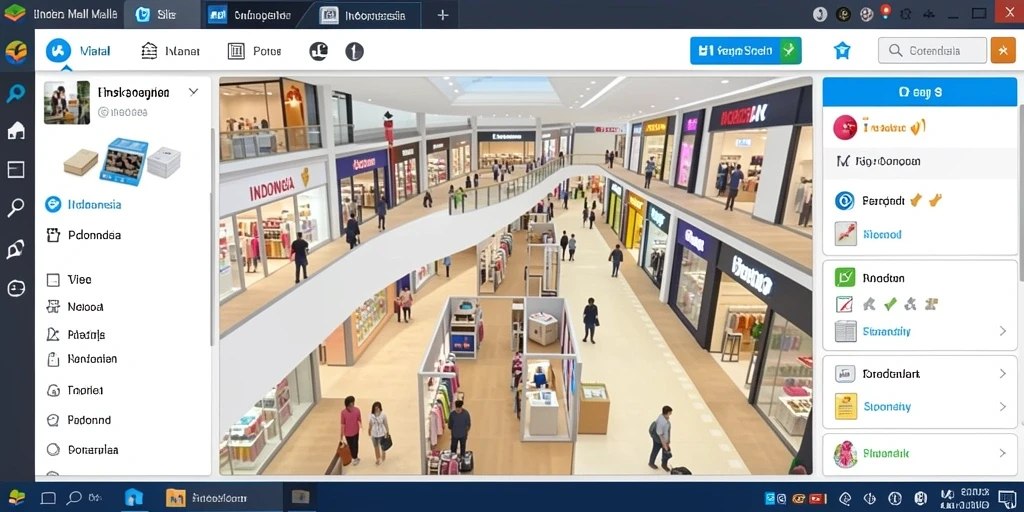The image size is (1024, 512).
Task: Click the blue FegnScelt button
Action: point(745,50)
